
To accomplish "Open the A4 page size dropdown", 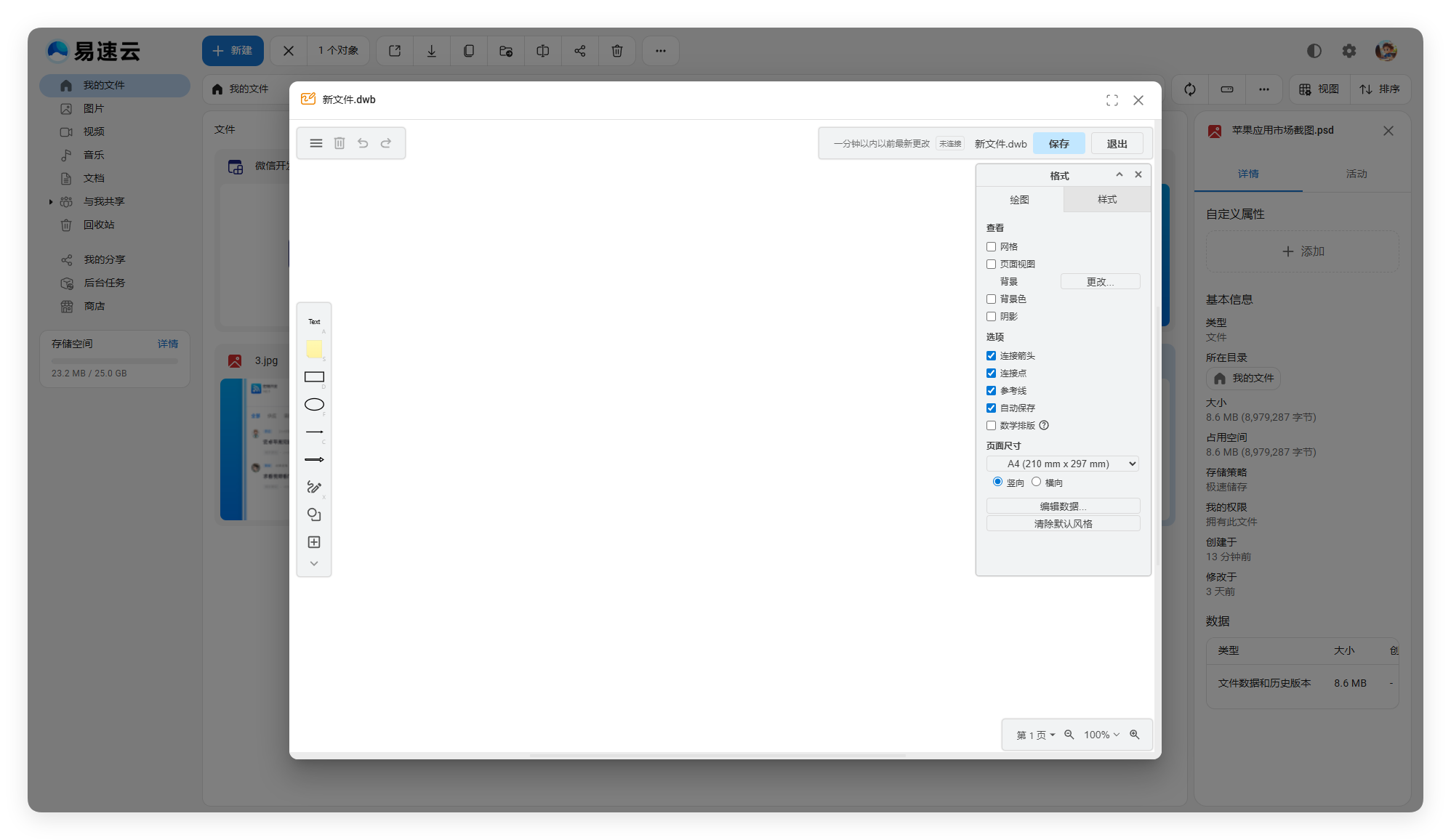I will tap(1062, 464).
